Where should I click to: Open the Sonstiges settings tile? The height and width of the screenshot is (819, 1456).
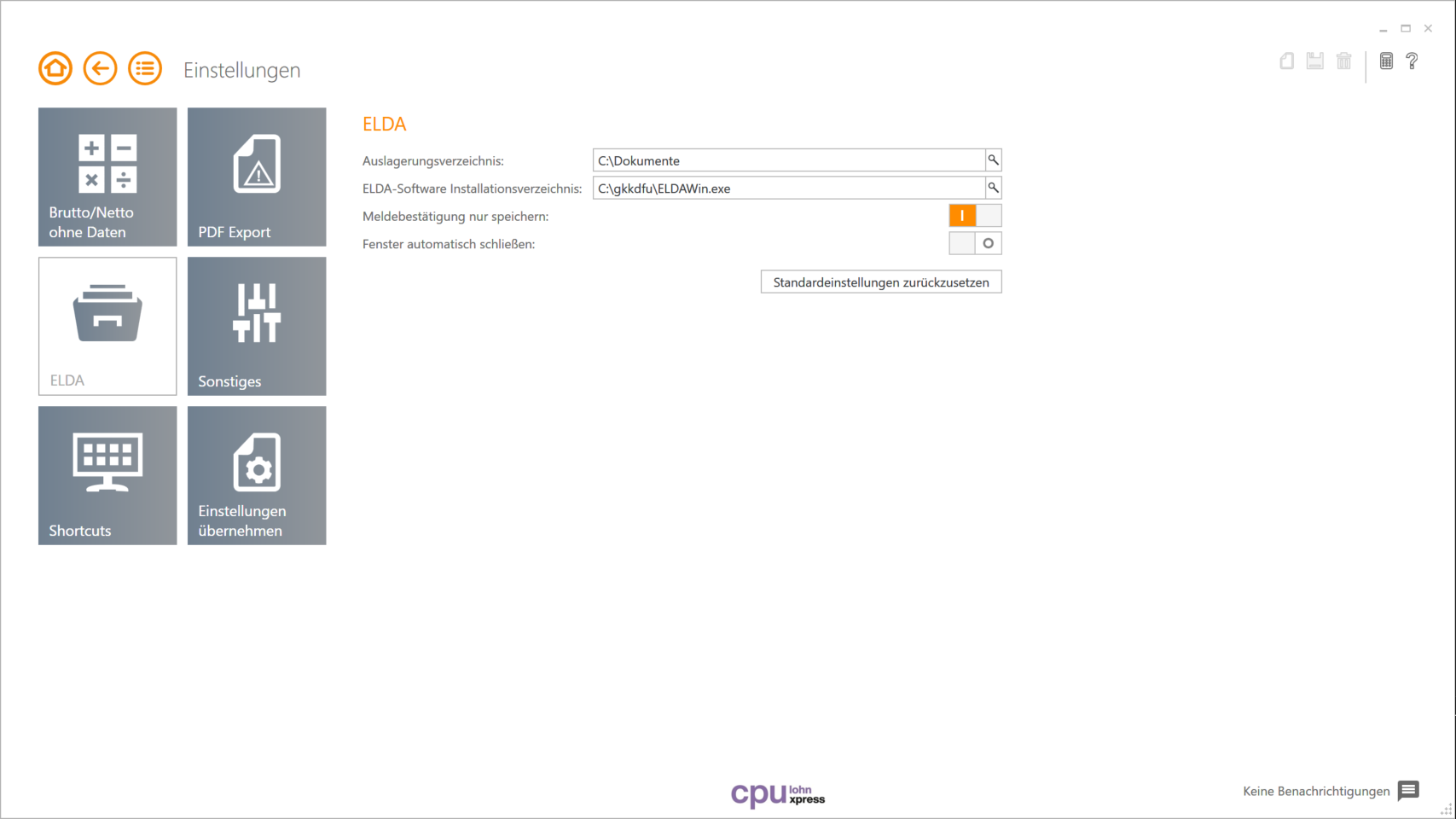coord(256,326)
